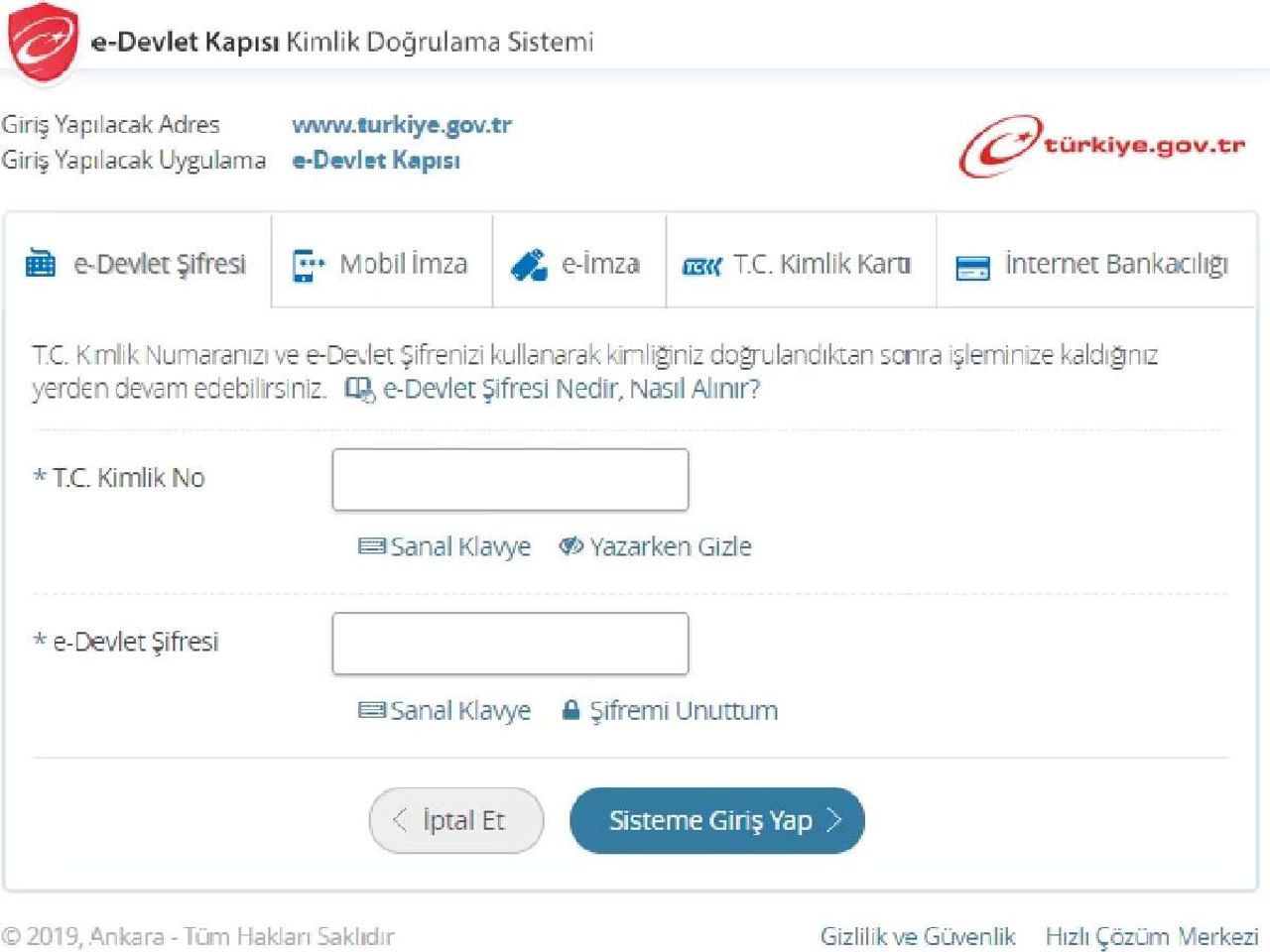
Task: Click the İptal Et button
Action: 456,820
